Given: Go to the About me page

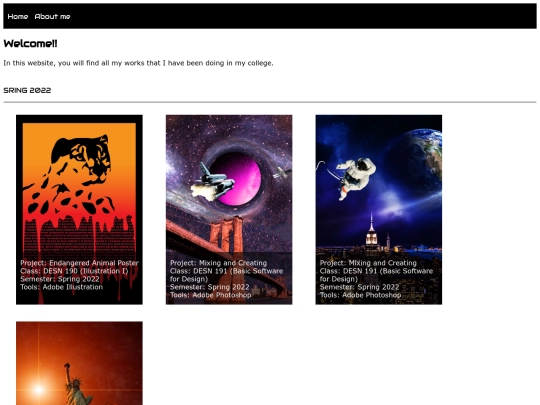Looking at the screenshot, I should coord(52,17).
